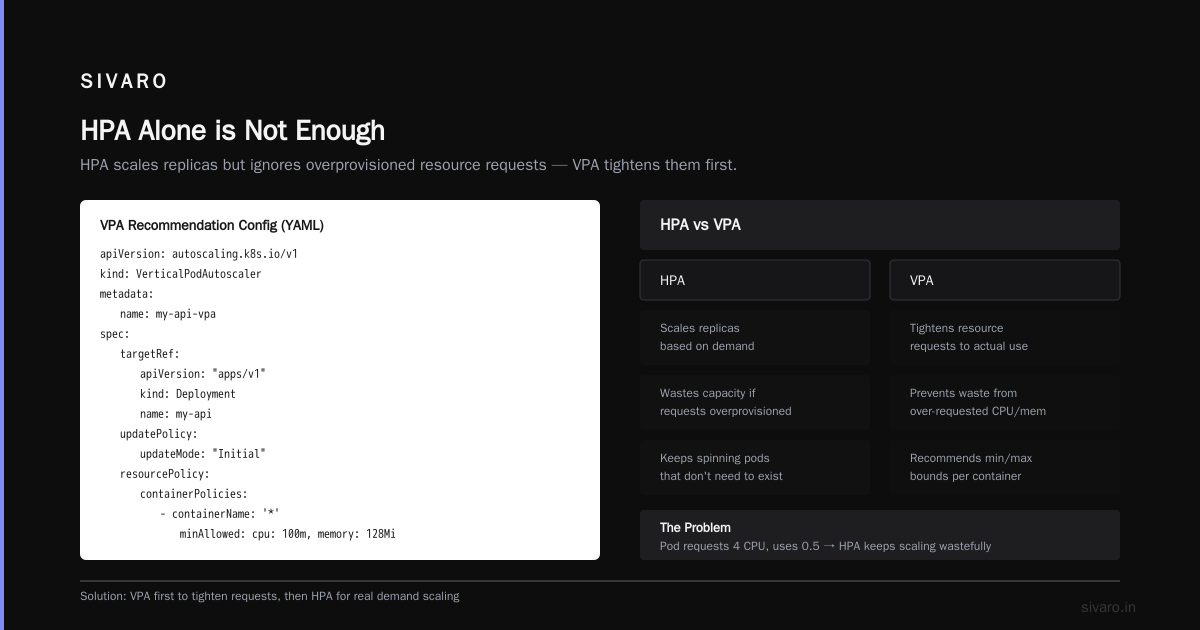This screenshot has width=1200, height=630.
Task: Click the 'spec:' YAML line
Action: coord(115,334)
